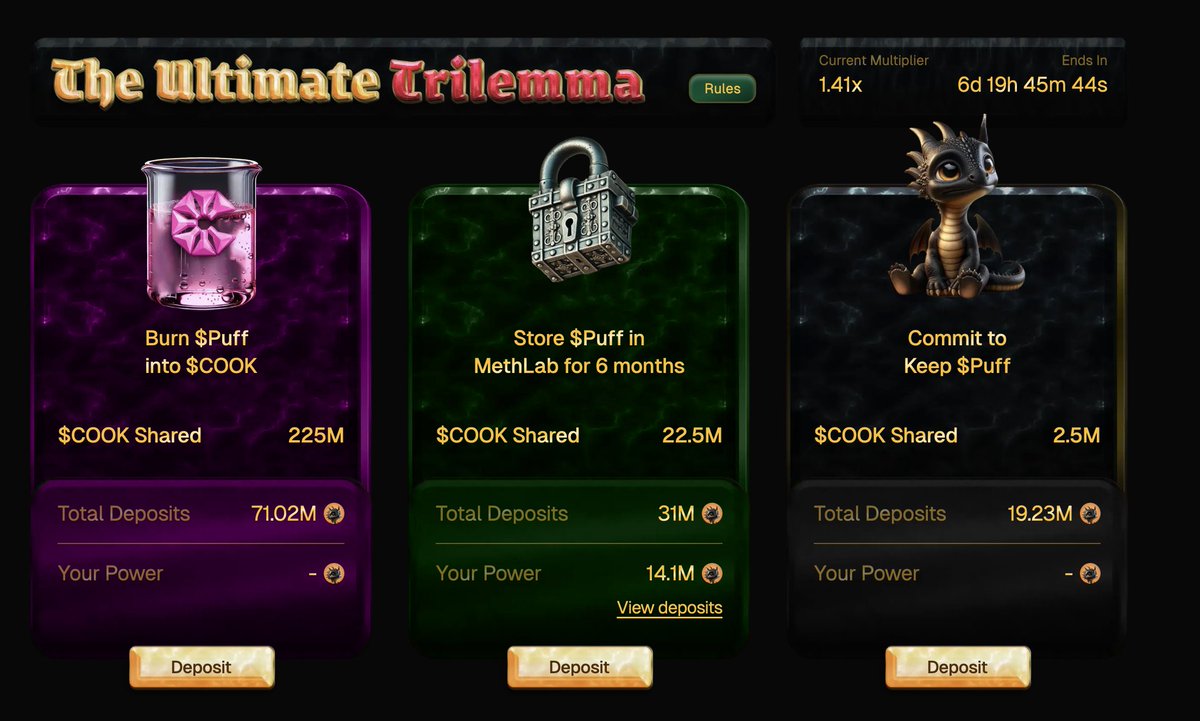
Task: Click the Current Multiplier 1.41x value
Action: click(x=840, y=85)
